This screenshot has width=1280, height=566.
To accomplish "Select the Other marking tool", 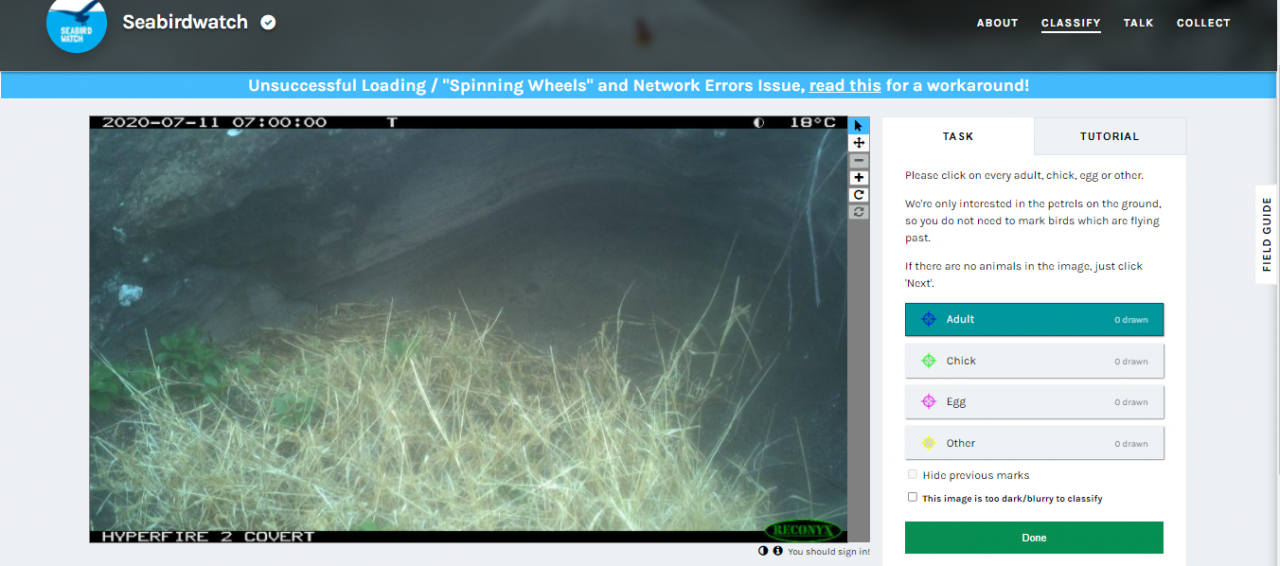I will [x=1034, y=443].
